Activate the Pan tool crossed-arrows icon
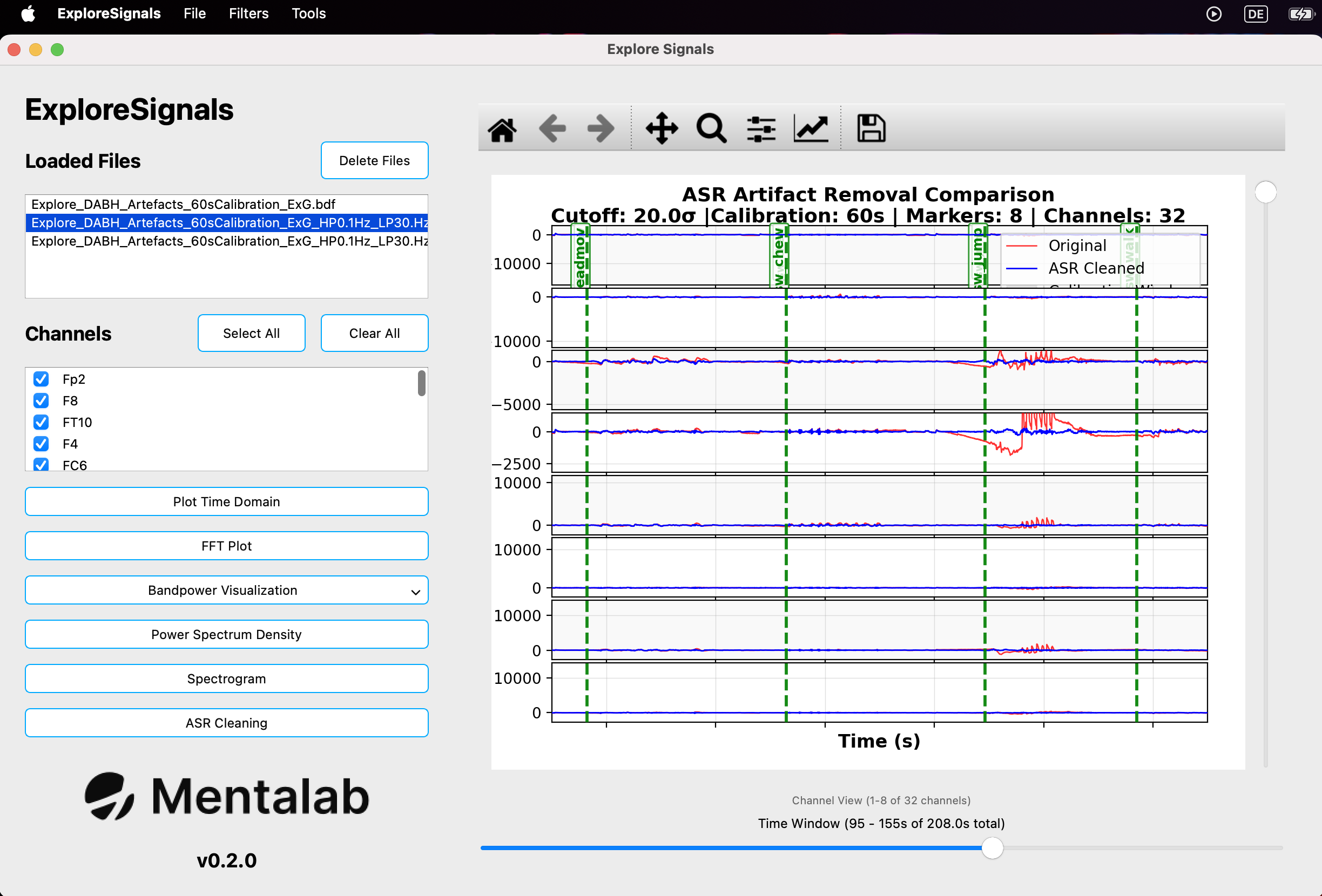 tap(662, 128)
